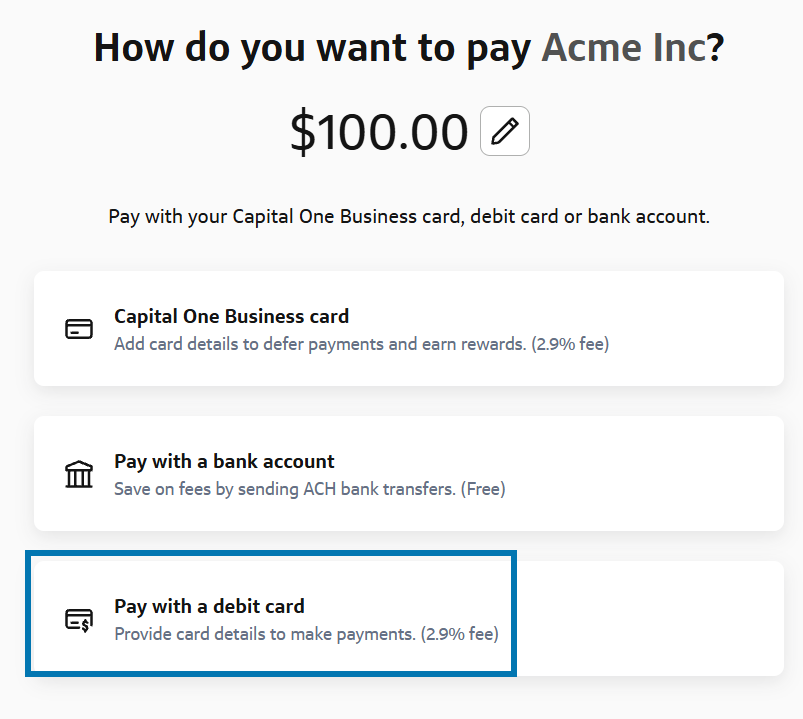Choose Pay with a debit card
This screenshot has width=803, height=719.
tap(209, 606)
